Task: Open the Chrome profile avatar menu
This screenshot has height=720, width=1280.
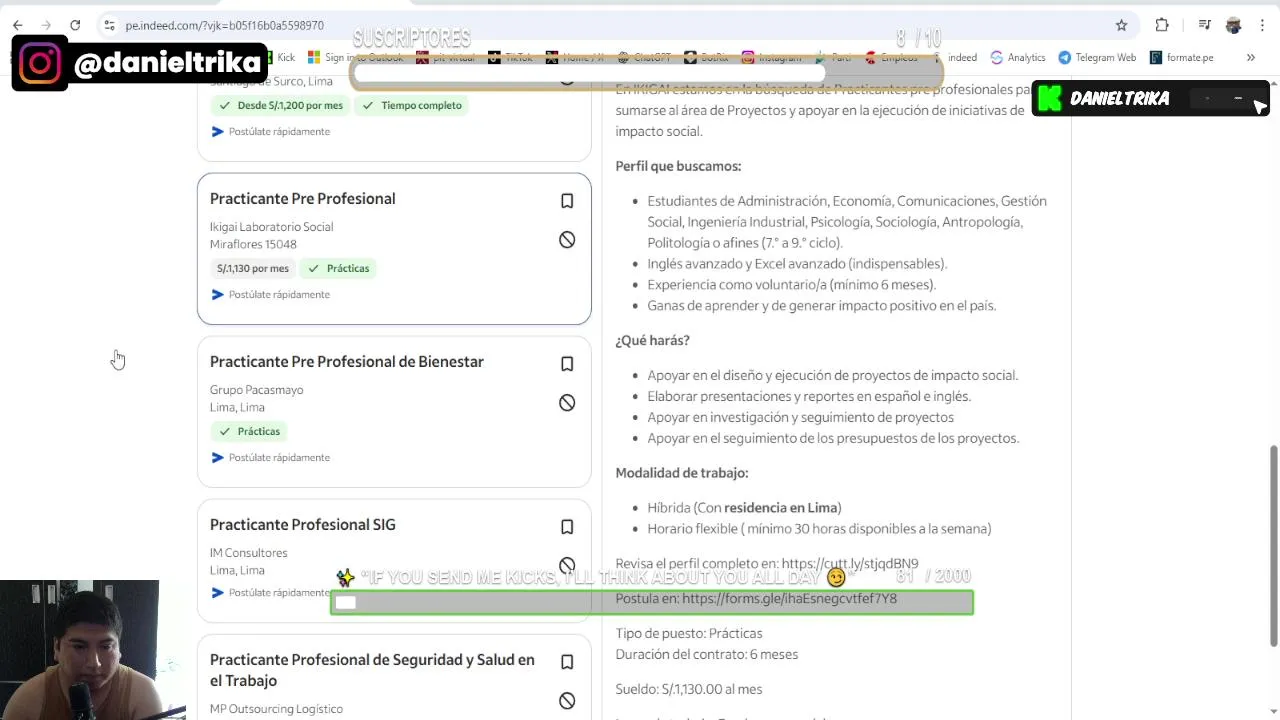Action: coord(1233,25)
